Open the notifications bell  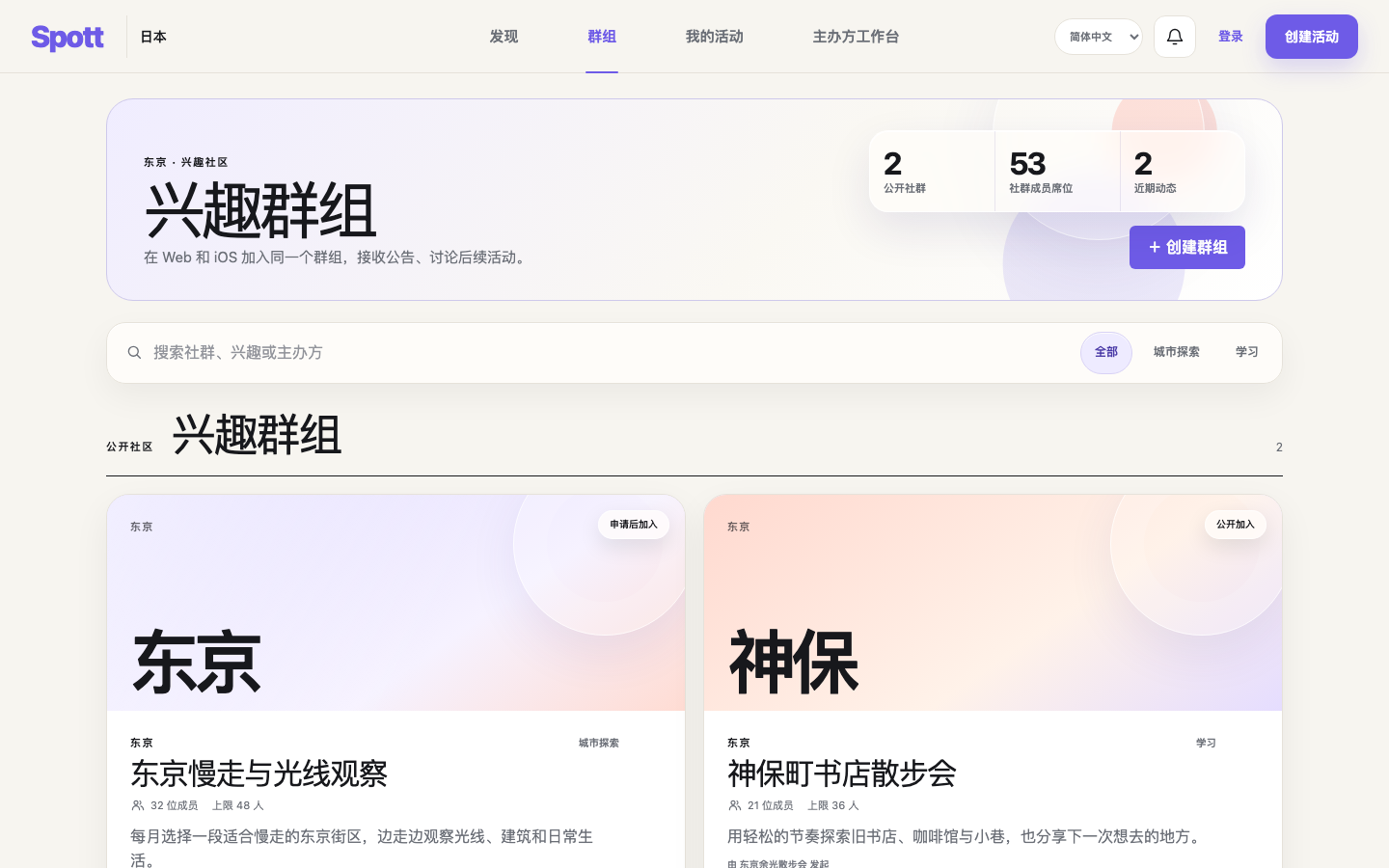pos(1175,37)
